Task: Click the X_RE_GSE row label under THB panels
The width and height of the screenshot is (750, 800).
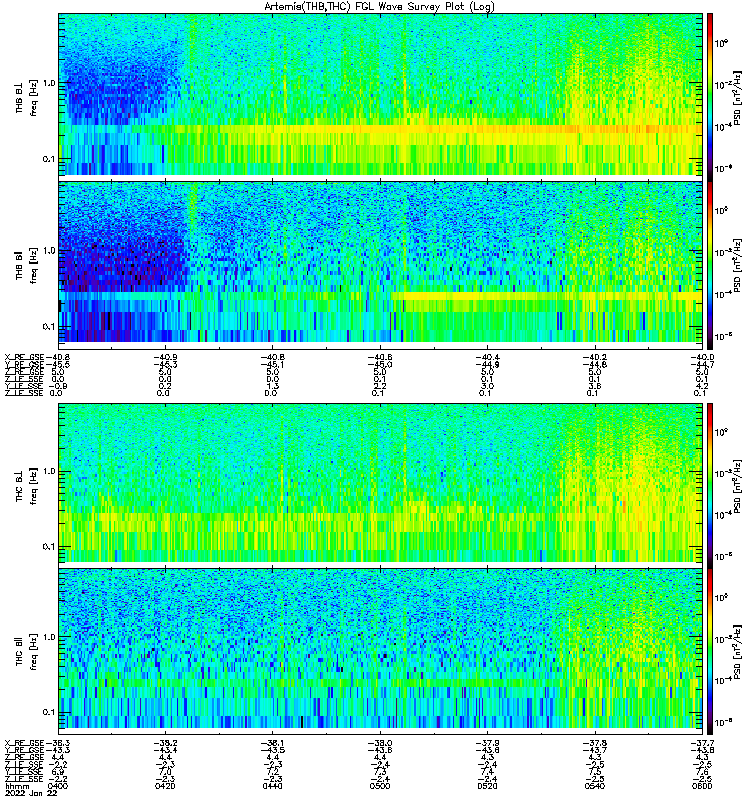Action: point(24,357)
